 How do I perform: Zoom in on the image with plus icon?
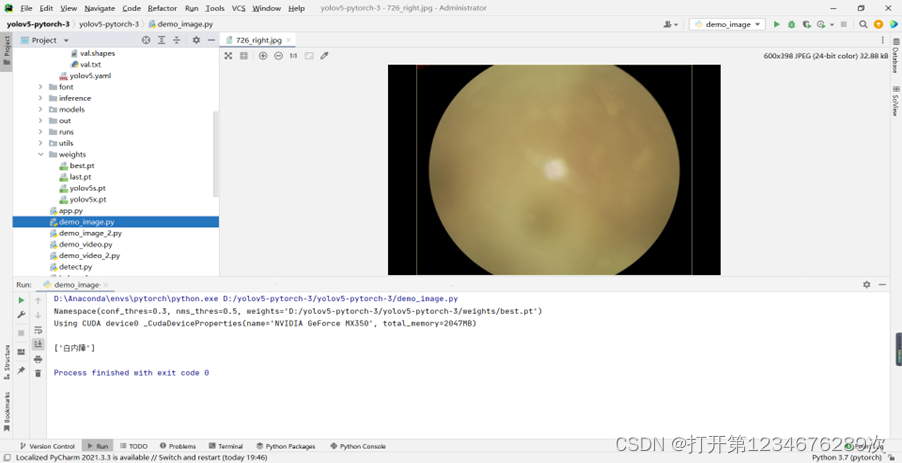[x=263, y=56]
